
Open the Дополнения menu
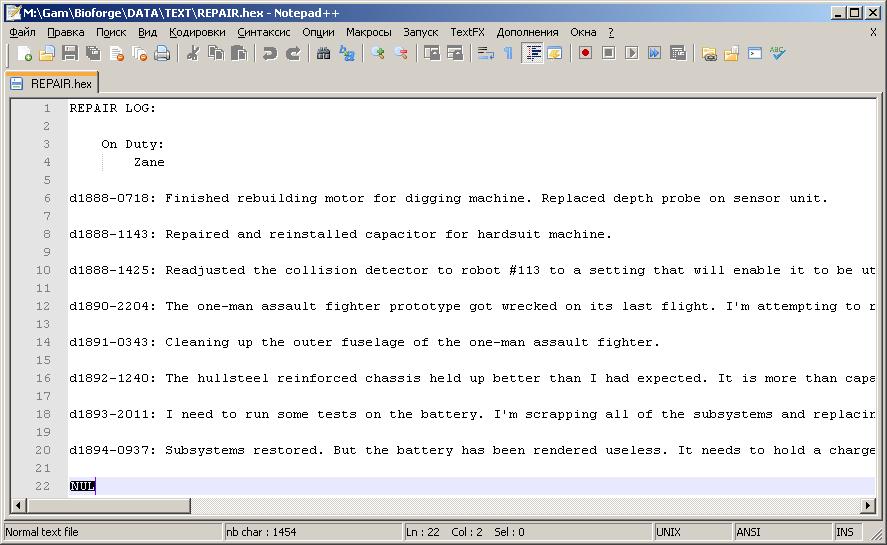point(527,32)
